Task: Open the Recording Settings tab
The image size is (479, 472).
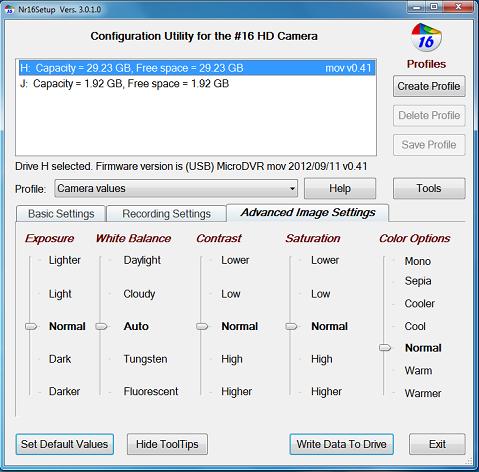Action: coord(166,214)
